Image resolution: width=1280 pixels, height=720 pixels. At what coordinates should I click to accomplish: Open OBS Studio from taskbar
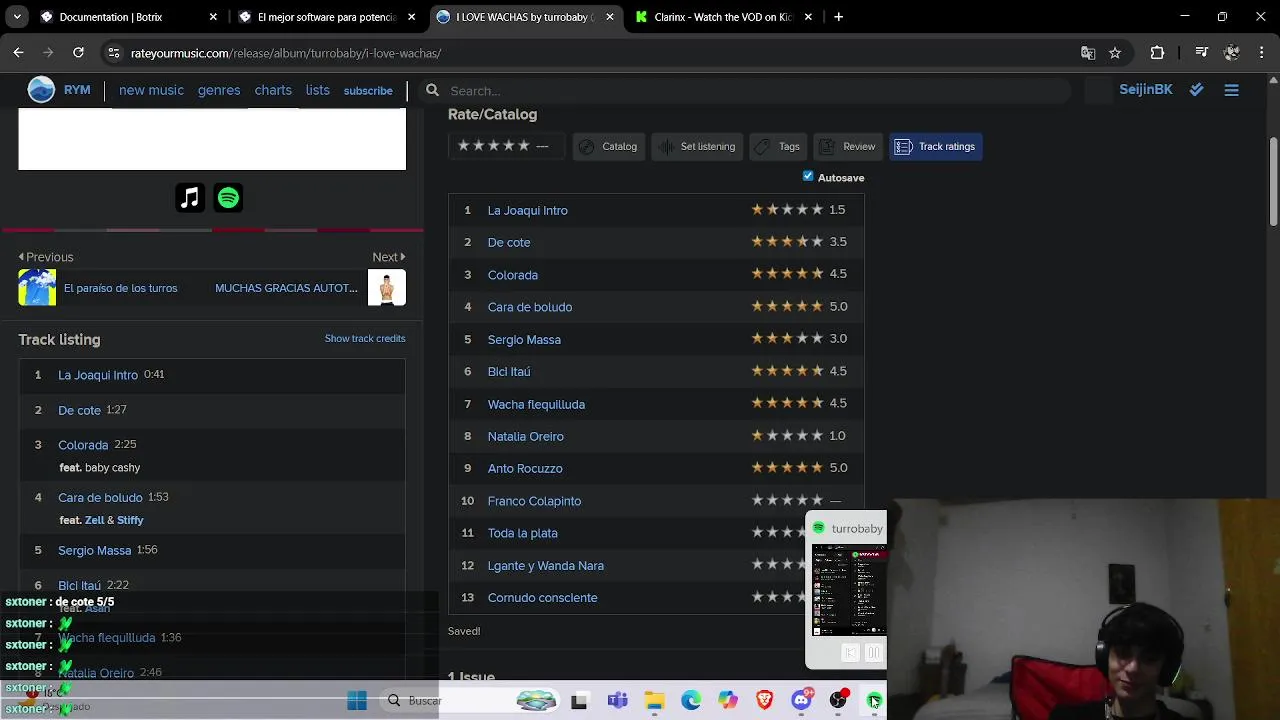[838, 701]
